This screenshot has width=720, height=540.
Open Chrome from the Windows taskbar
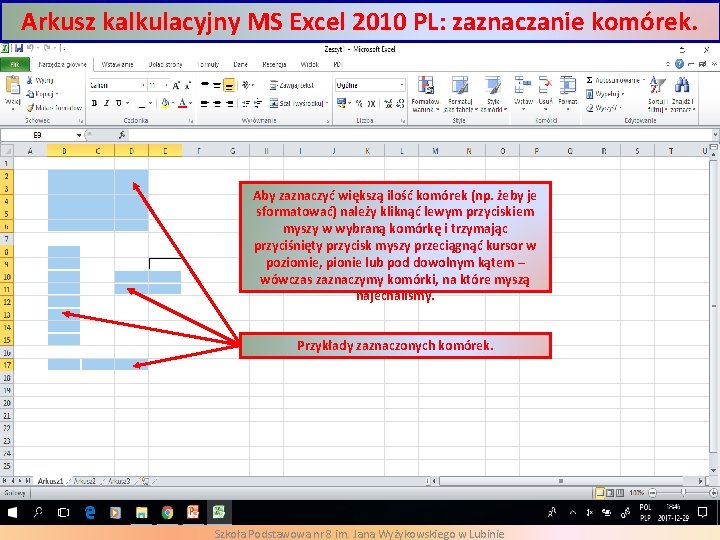click(168, 512)
